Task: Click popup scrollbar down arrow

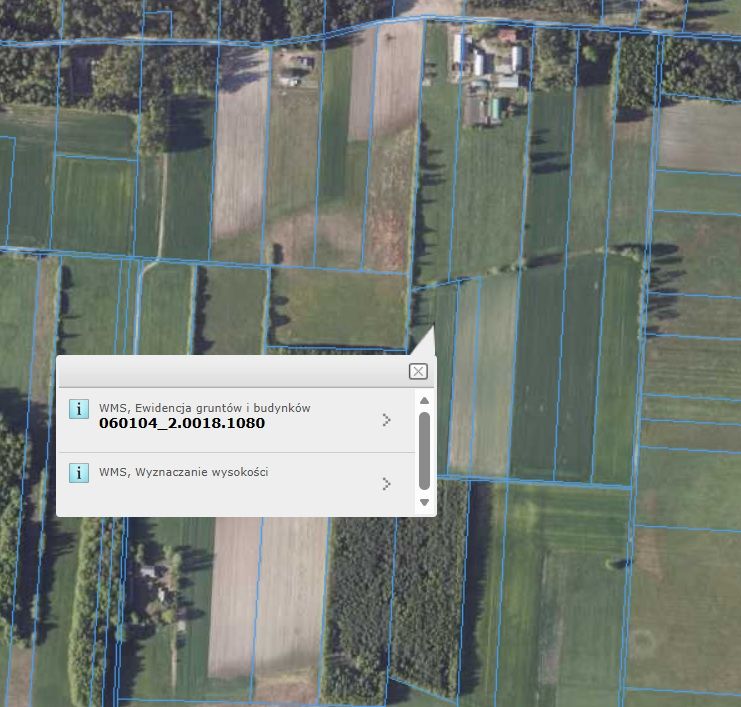Action: tap(424, 502)
